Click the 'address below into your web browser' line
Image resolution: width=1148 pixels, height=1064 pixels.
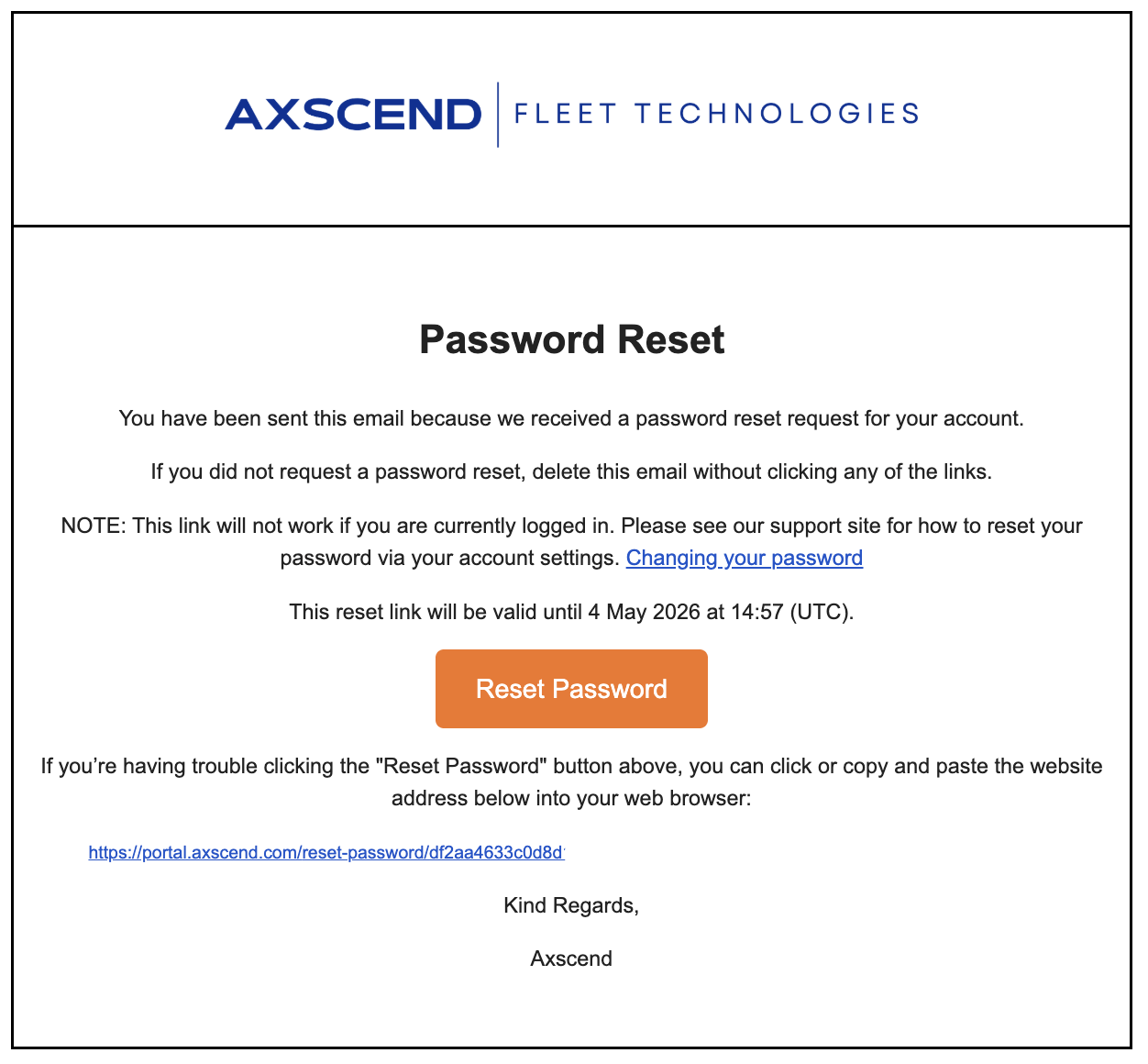tap(571, 798)
